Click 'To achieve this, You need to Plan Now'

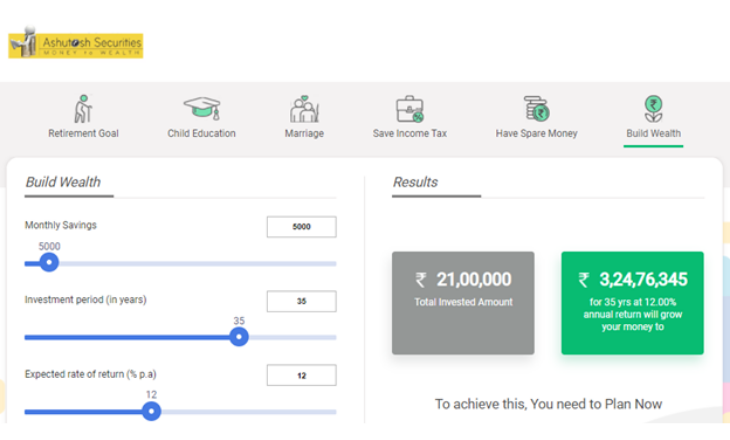click(x=548, y=404)
